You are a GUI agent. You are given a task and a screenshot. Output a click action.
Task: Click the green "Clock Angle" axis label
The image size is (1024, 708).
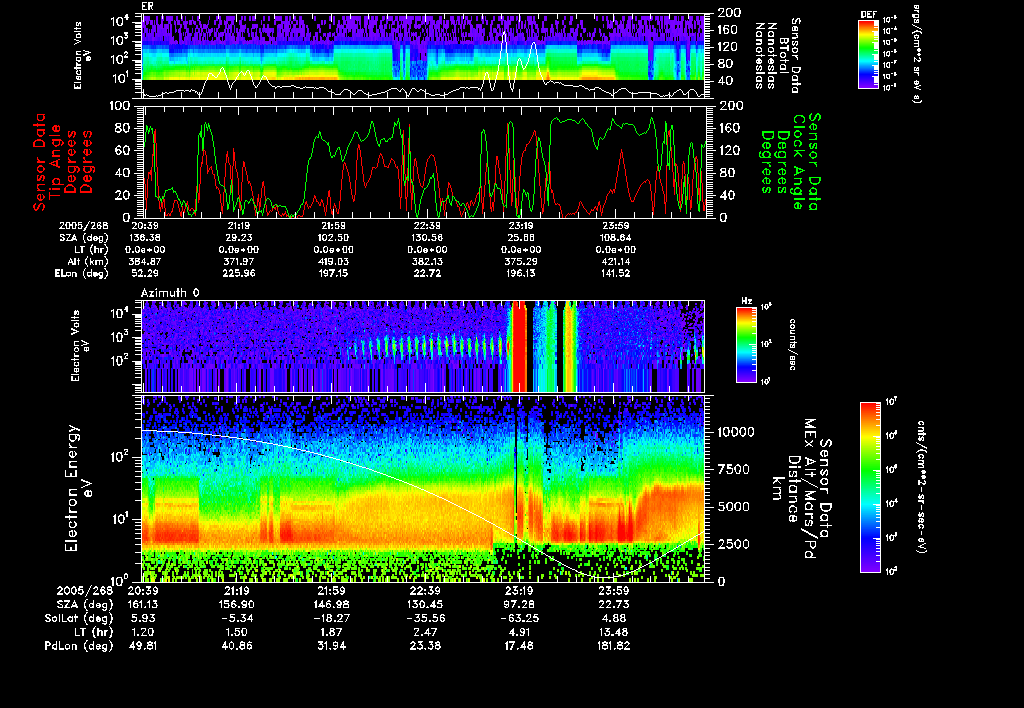coord(798,162)
